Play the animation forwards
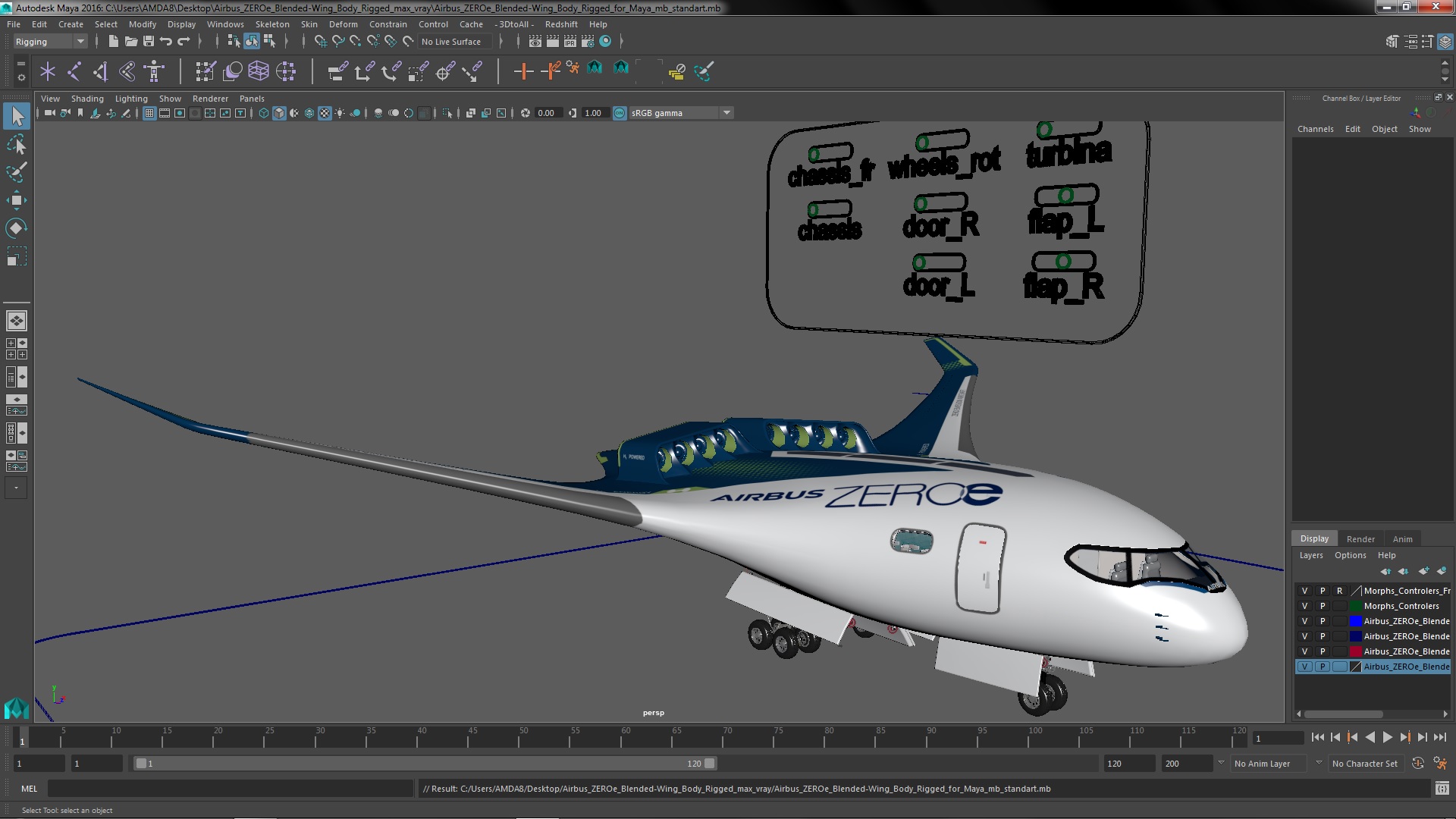 [1387, 737]
